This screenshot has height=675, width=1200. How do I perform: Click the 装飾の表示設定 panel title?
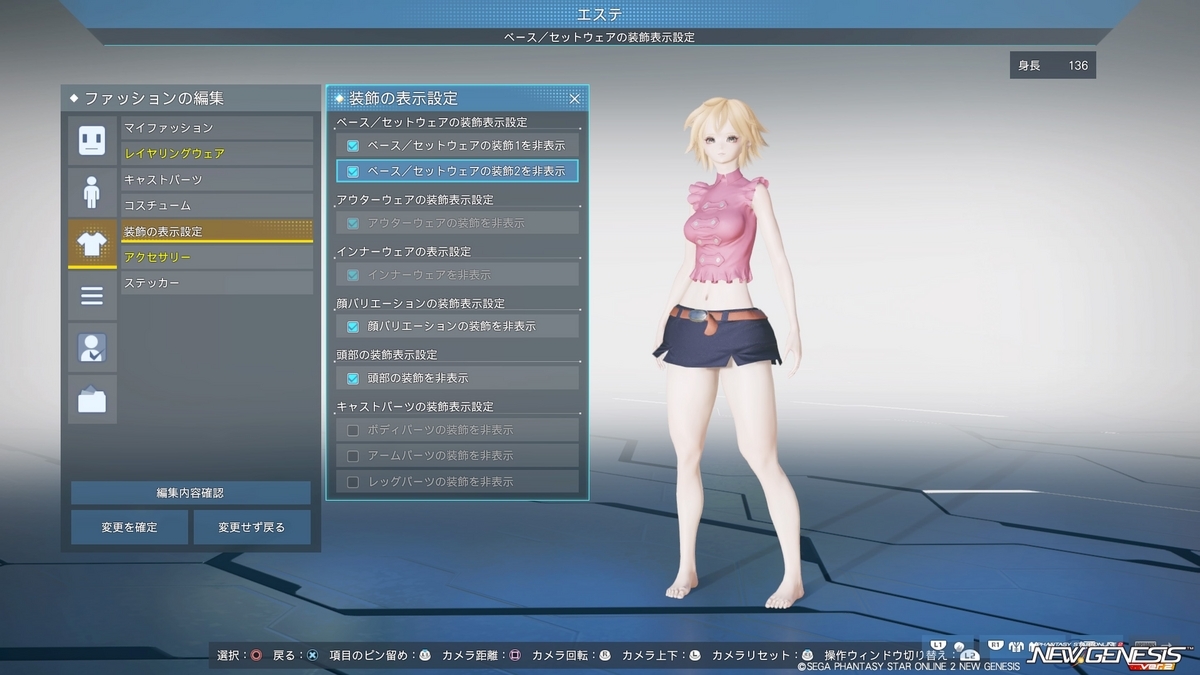tap(403, 98)
